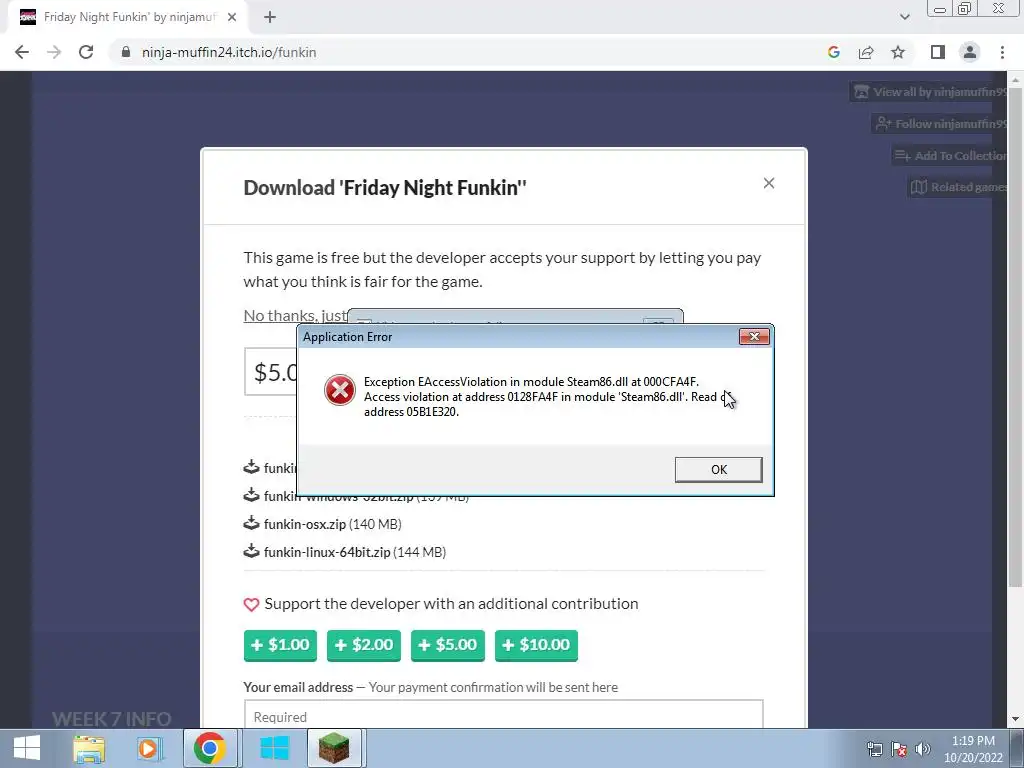Click the email address Required field

coord(504,714)
